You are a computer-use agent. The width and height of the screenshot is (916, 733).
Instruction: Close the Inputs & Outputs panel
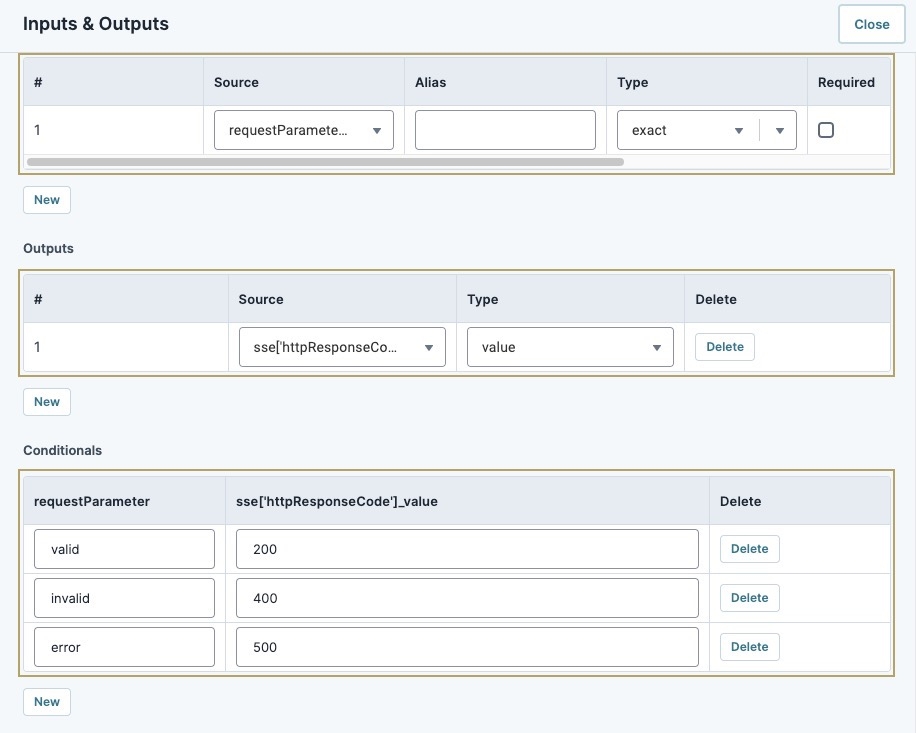[x=872, y=25]
